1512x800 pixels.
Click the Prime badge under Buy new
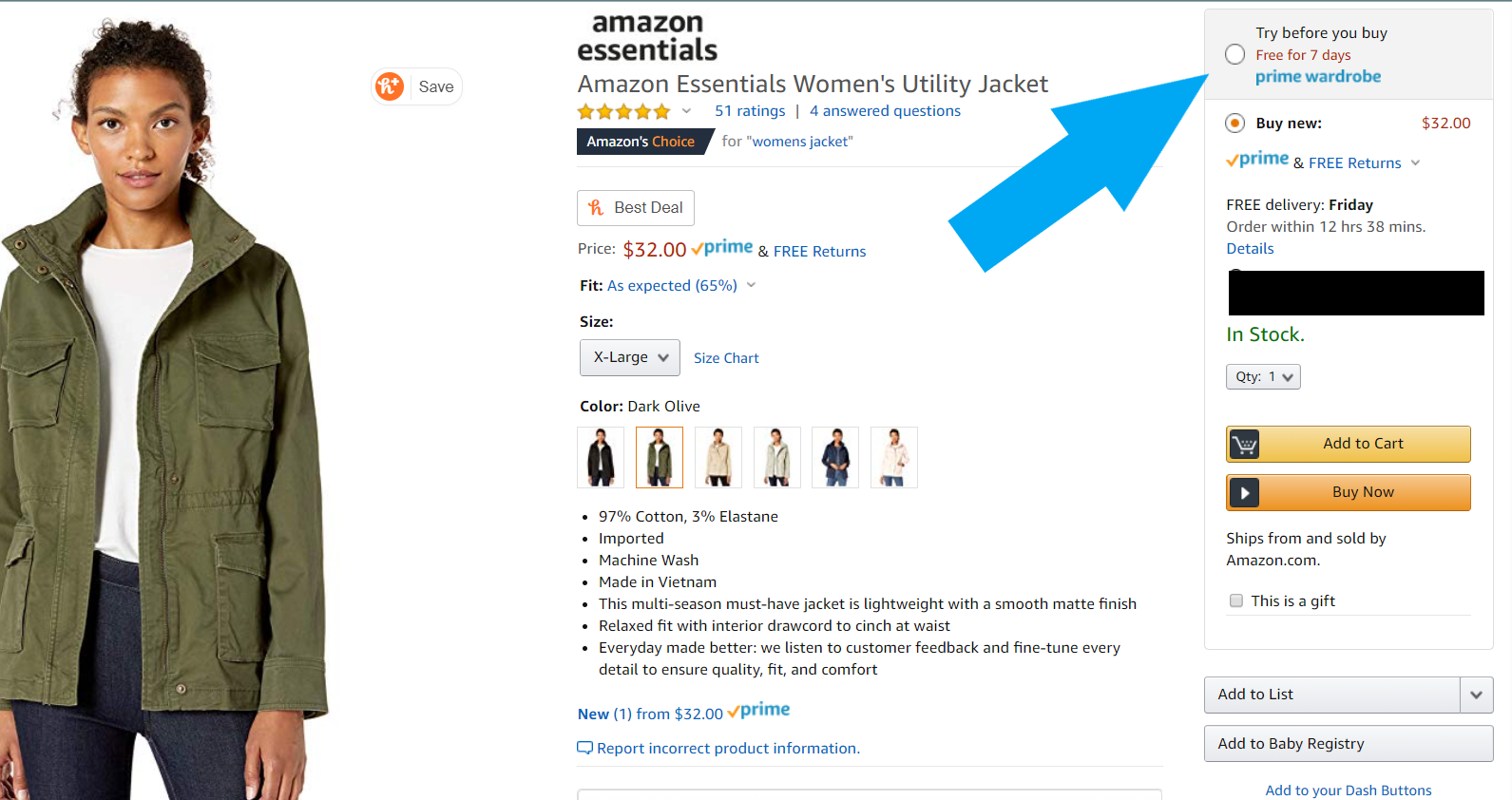coord(1256,160)
